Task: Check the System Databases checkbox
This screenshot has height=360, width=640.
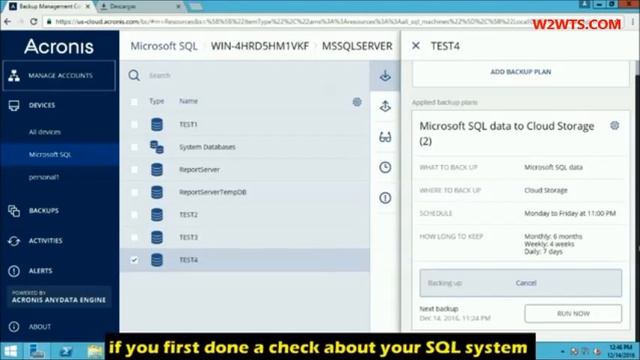Action: (x=134, y=147)
